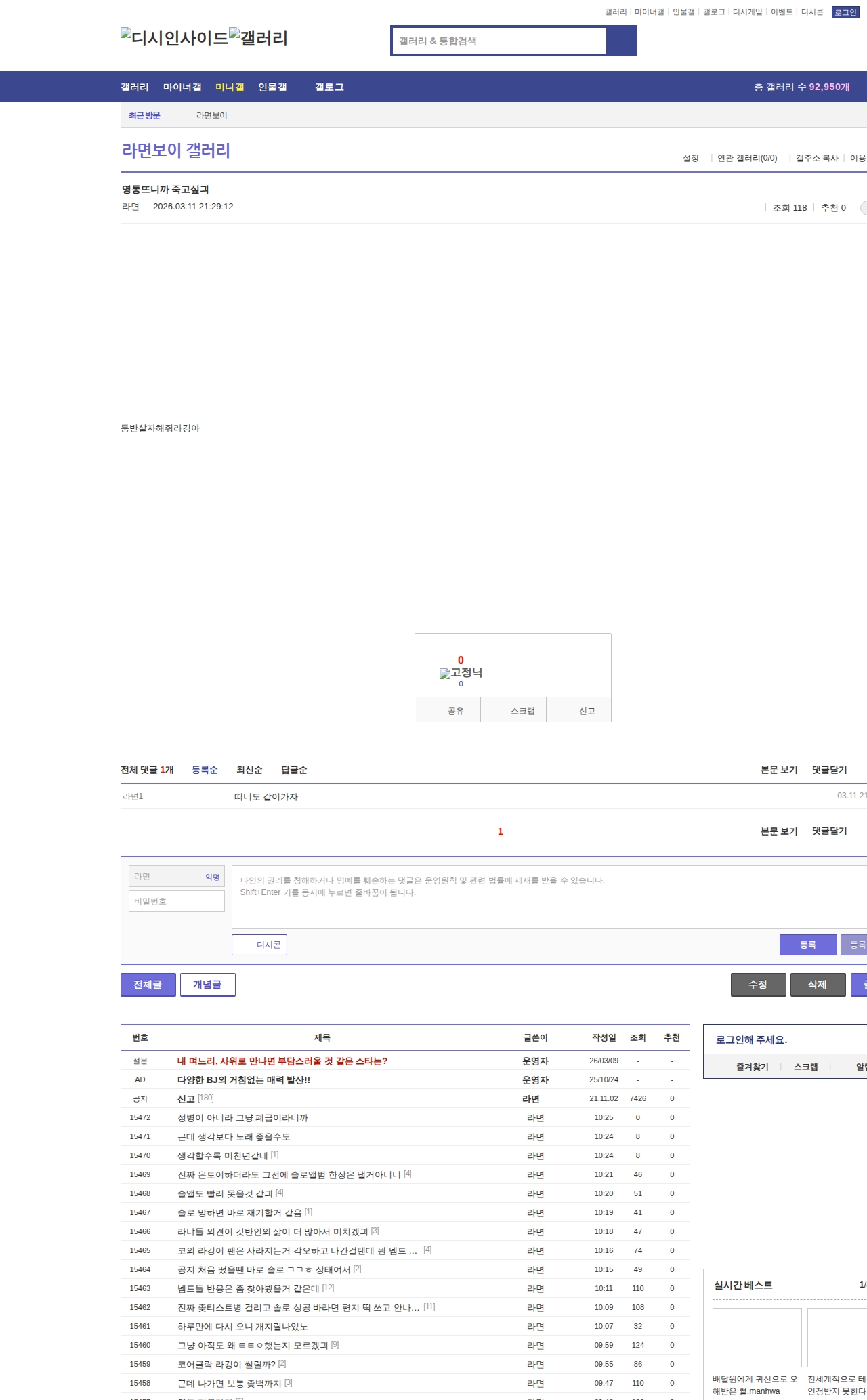This screenshot has height=1400, width=867.
Task: Open 설정 gallery settings menu
Action: (690, 158)
